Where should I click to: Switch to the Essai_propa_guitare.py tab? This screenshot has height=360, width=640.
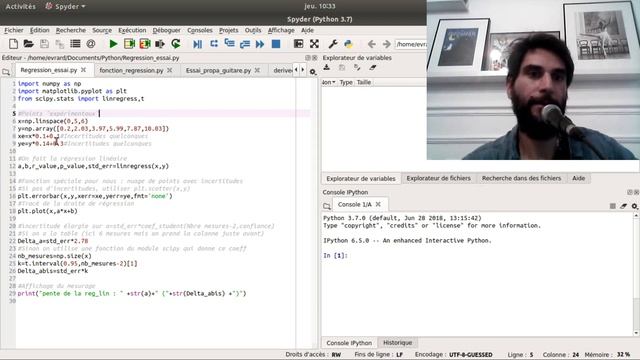(x=218, y=70)
